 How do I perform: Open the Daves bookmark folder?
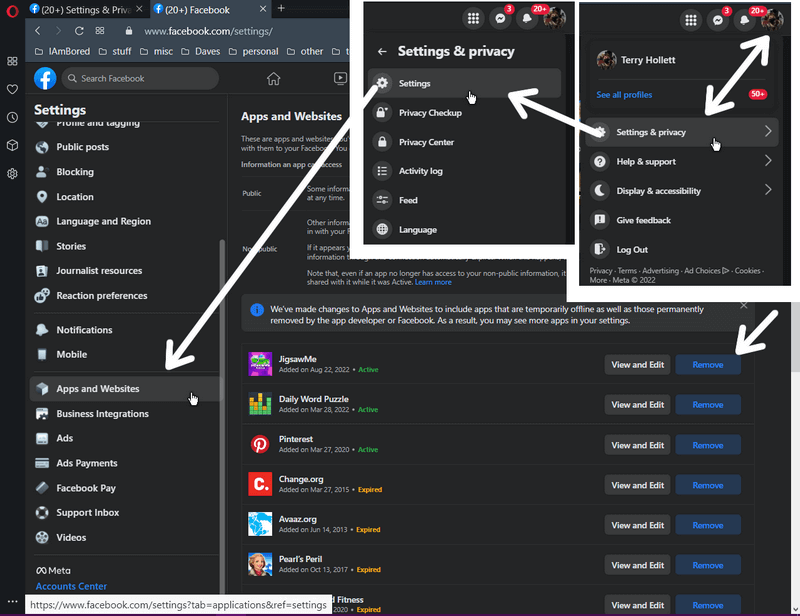201,52
